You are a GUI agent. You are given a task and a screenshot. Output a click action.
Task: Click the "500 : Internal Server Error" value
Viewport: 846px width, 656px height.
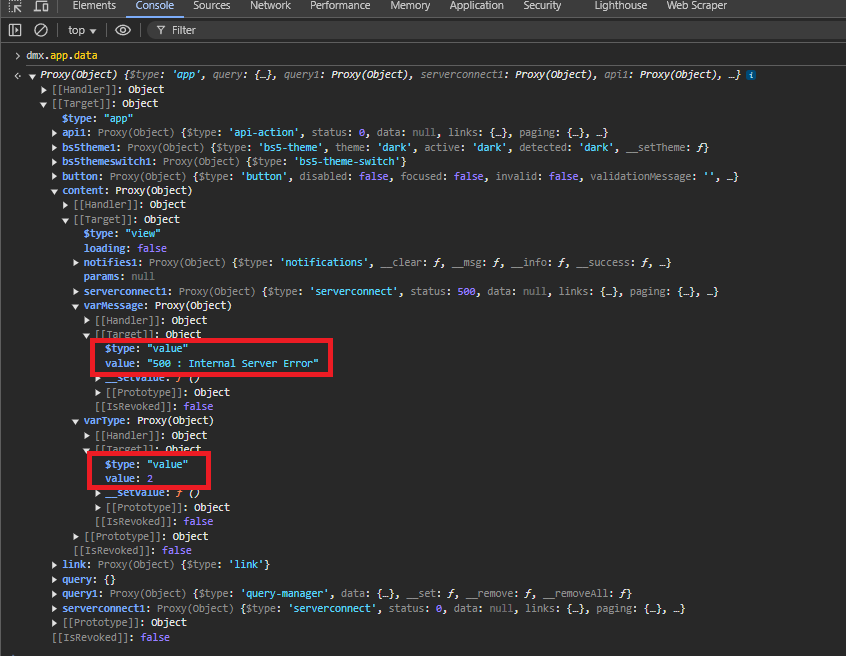coord(233,364)
